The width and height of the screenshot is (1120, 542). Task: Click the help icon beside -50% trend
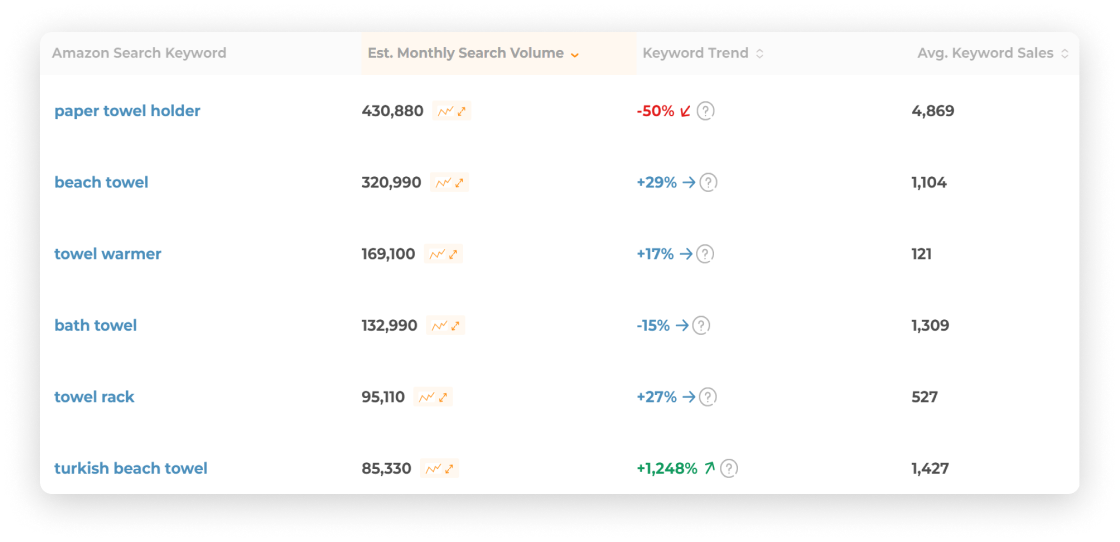[x=706, y=111]
